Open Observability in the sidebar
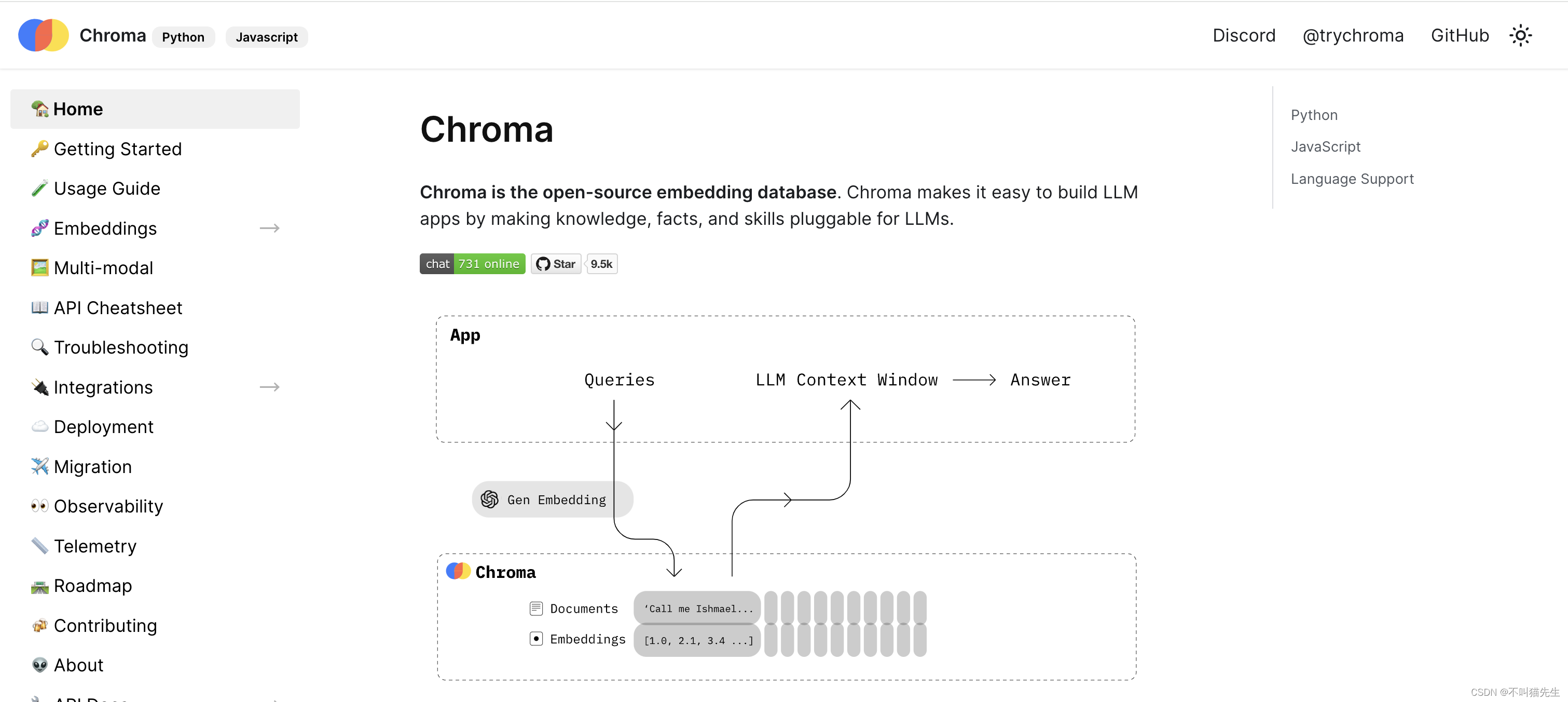The height and width of the screenshot is (702, 1568). (x=108, y=506)
